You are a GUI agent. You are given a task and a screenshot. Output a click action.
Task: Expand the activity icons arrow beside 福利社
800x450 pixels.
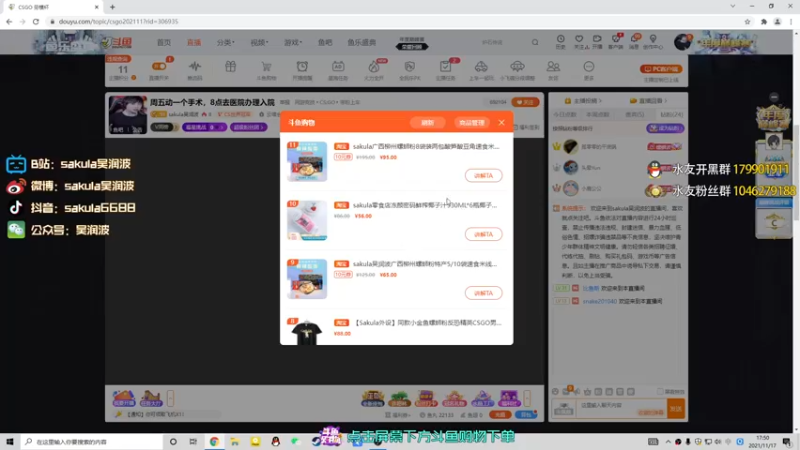click(527, 398)
